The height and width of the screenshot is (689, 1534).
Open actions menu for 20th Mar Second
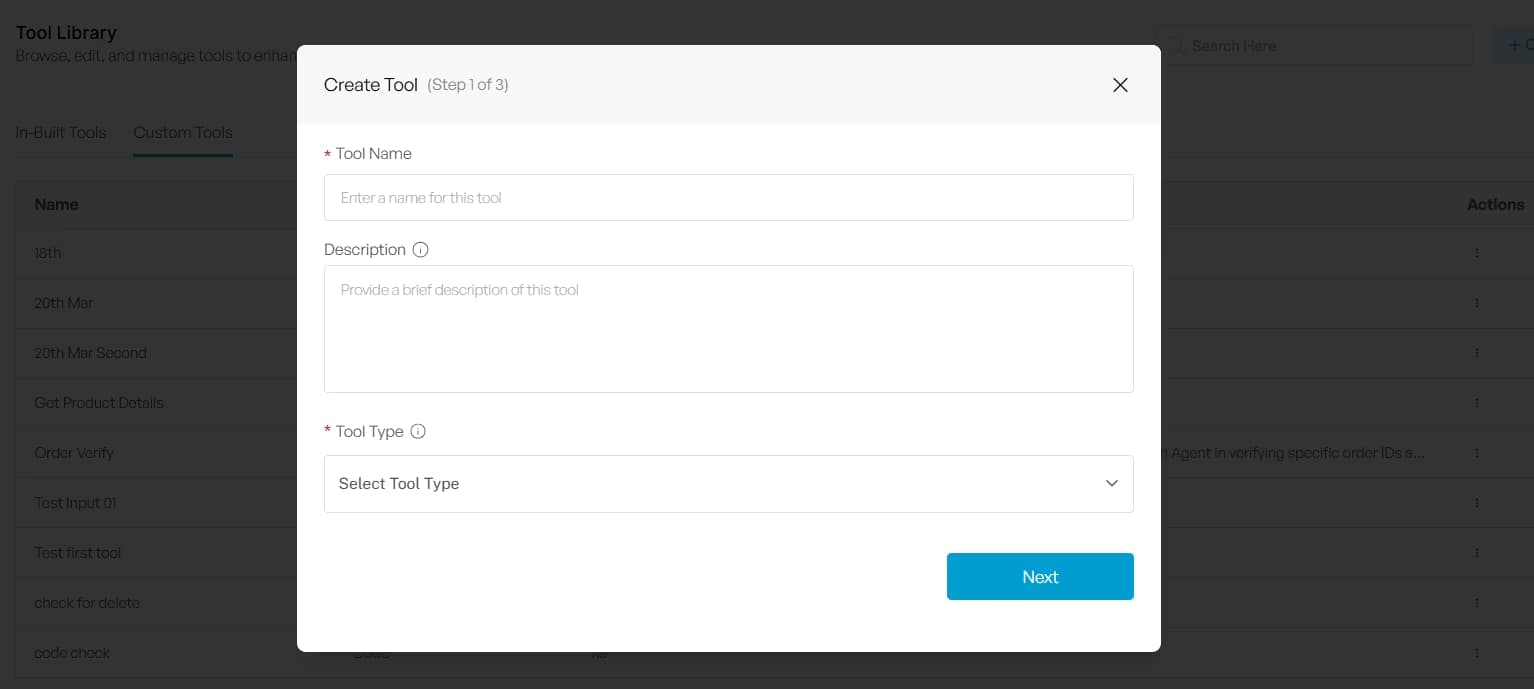pos(1476,353)
